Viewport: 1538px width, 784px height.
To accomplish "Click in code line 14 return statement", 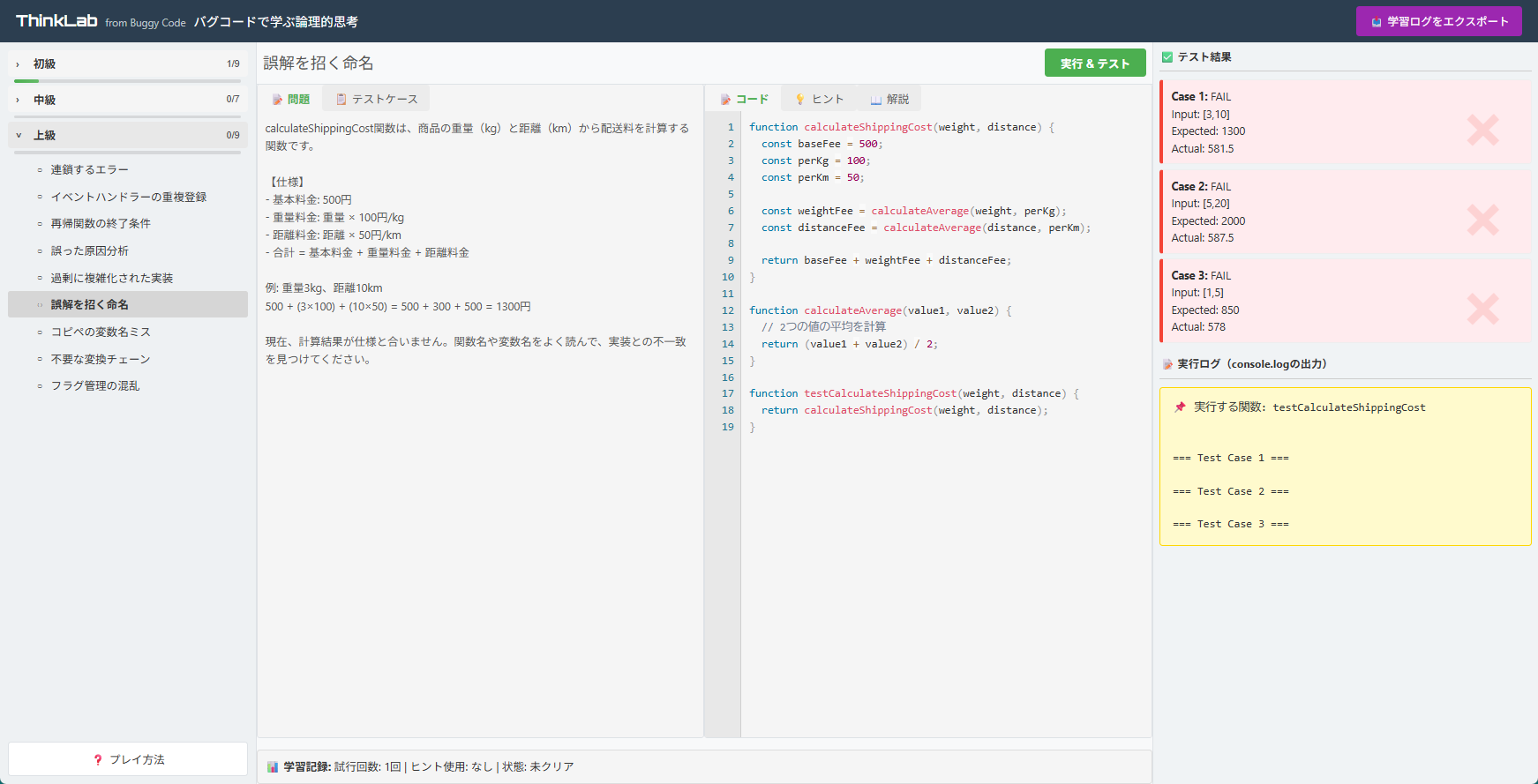I will tap(850, 344).
